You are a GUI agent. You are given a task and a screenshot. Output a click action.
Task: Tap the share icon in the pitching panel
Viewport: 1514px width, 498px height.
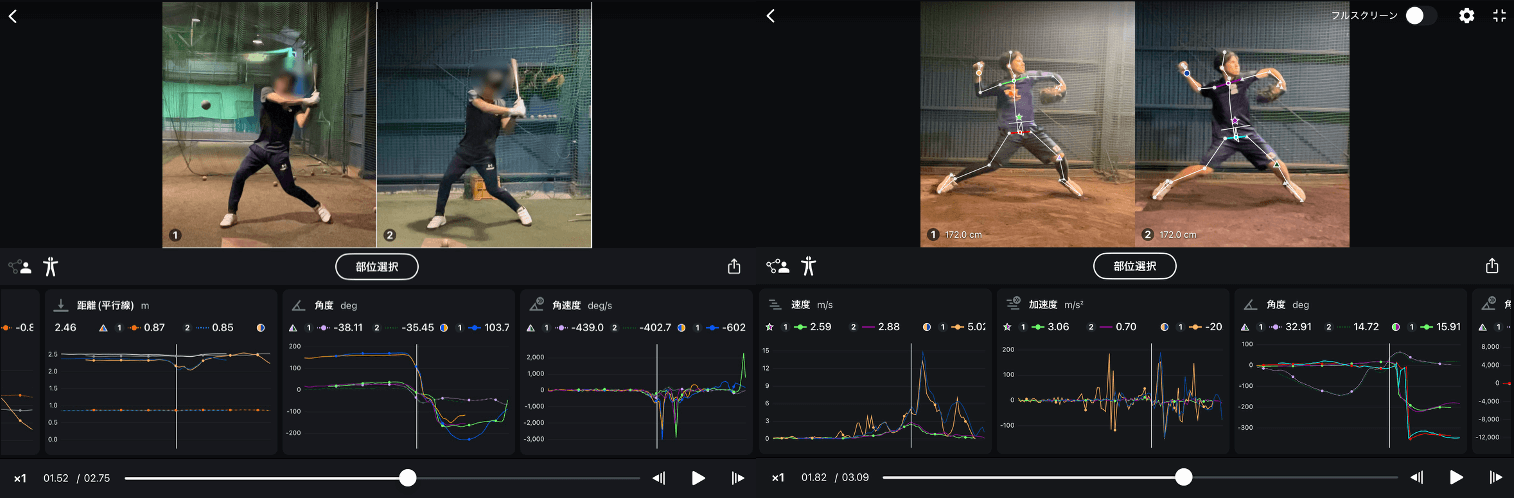click(1492, 266)
